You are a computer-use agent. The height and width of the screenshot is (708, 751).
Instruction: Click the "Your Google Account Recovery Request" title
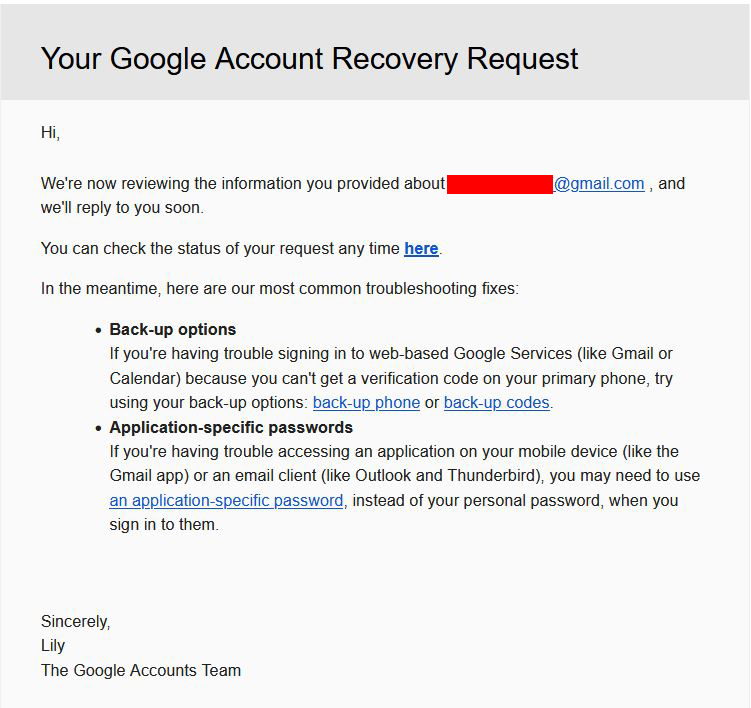click(309, 59)
